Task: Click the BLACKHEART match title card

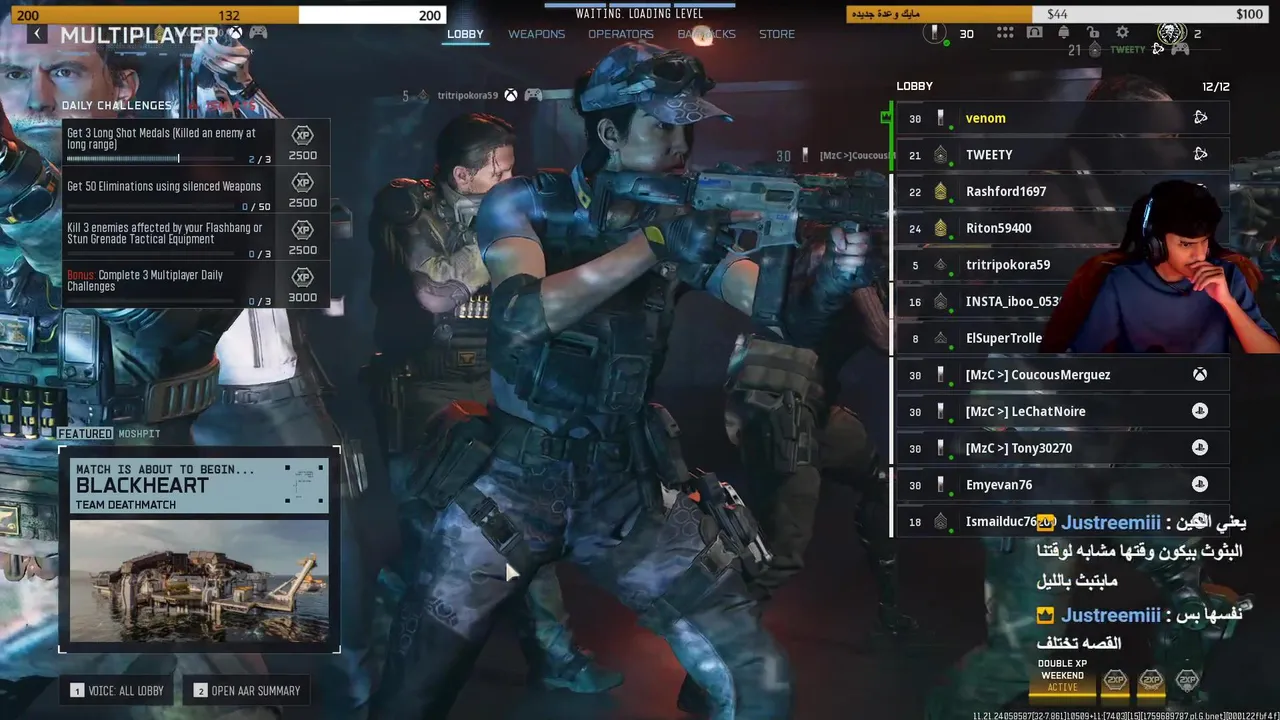Action: 199,486
